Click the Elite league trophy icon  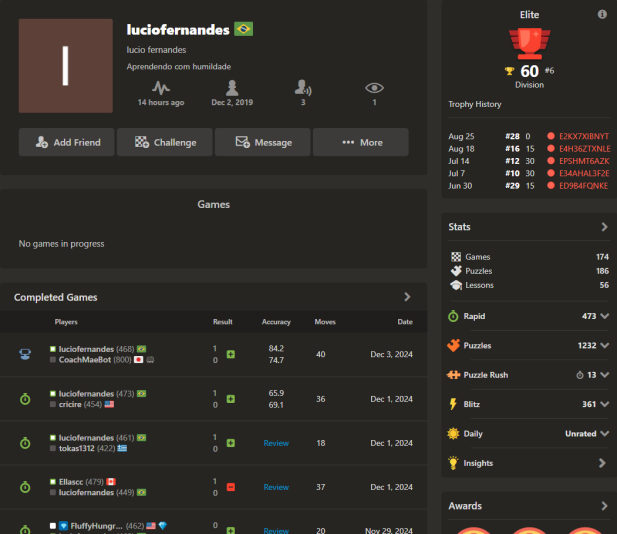529,43
